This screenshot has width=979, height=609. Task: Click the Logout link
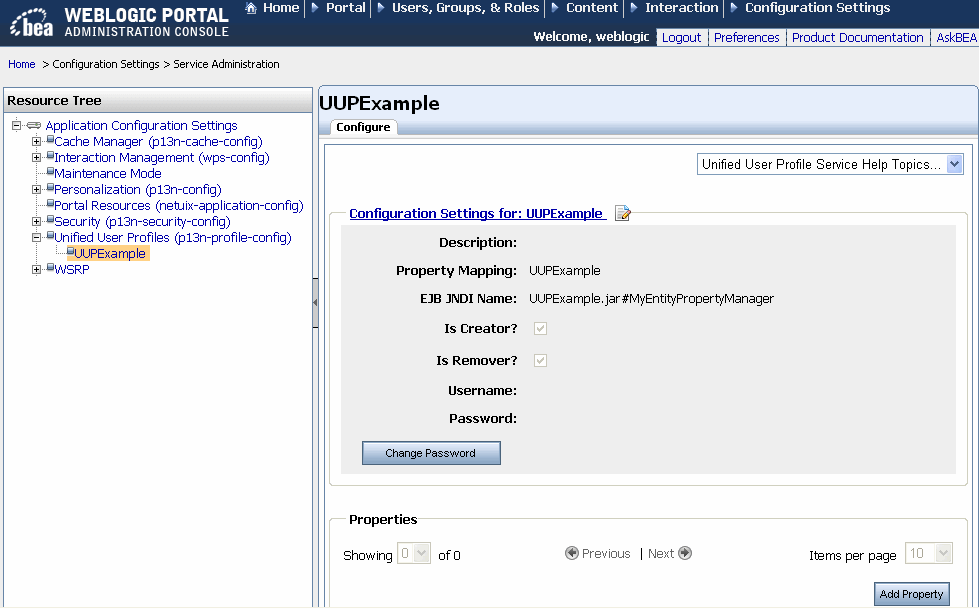tap(681, 37)
